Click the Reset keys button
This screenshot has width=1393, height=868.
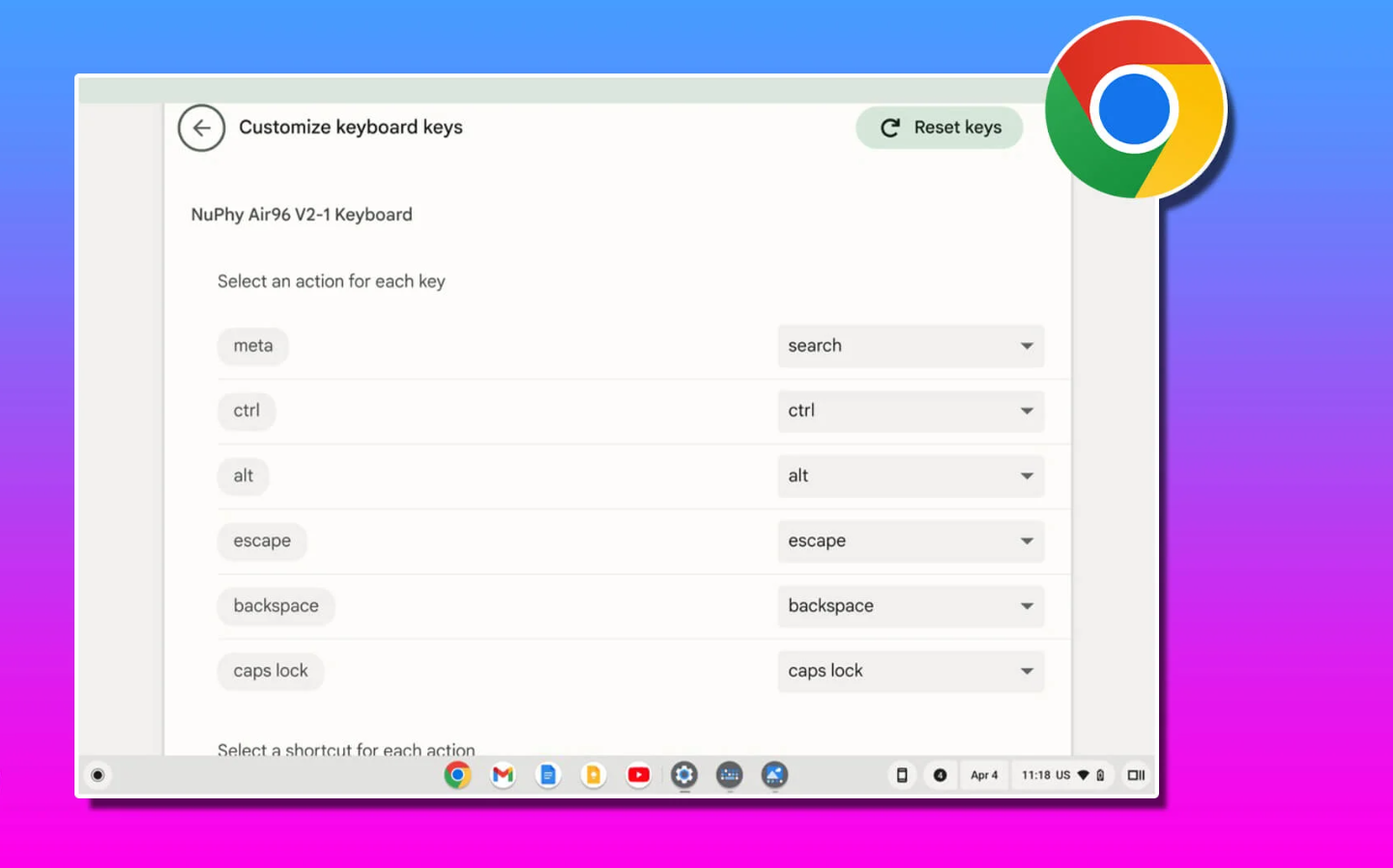point(939,128)
